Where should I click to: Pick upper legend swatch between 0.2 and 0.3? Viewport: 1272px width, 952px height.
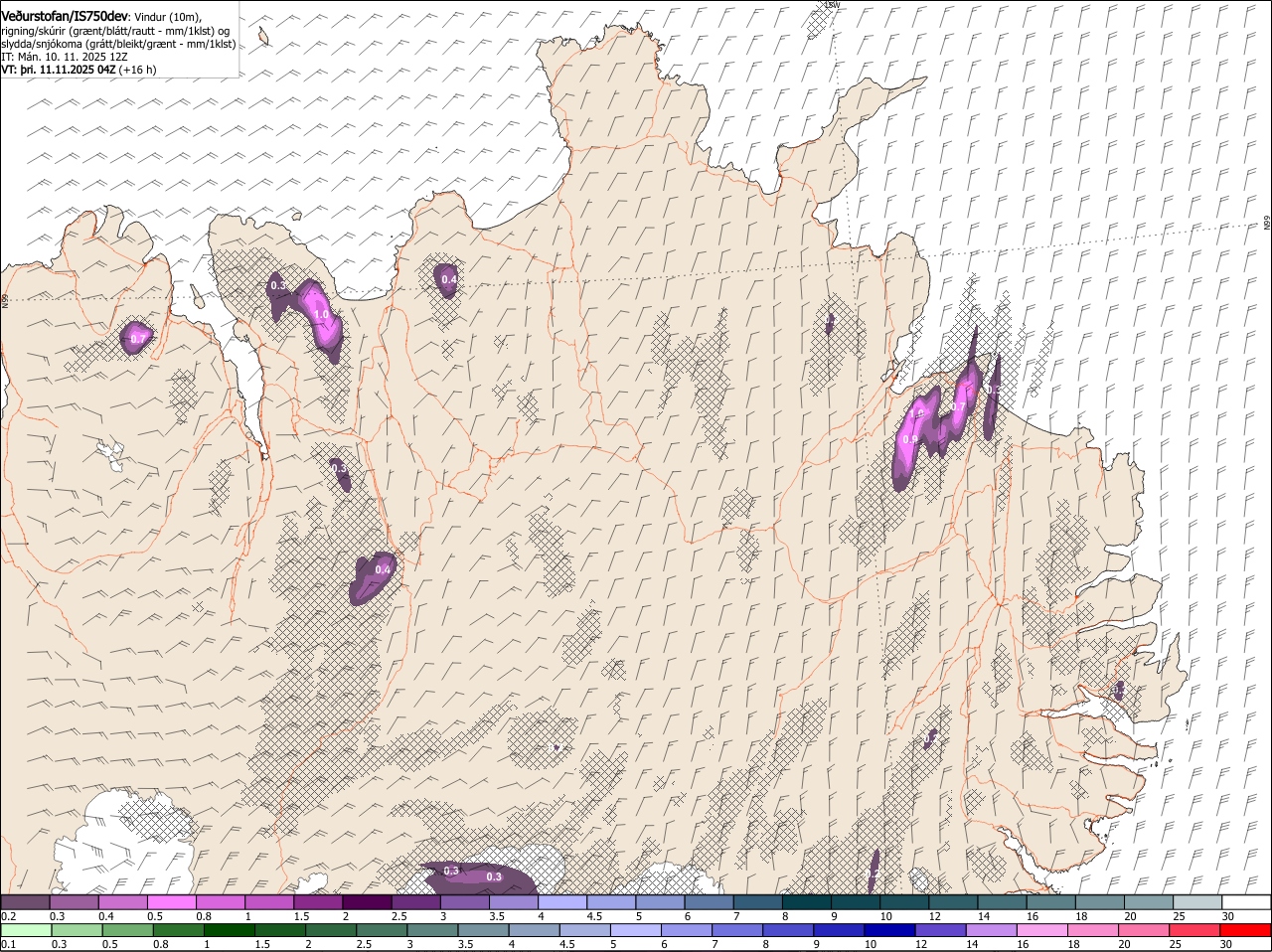[x=25, y=901]
